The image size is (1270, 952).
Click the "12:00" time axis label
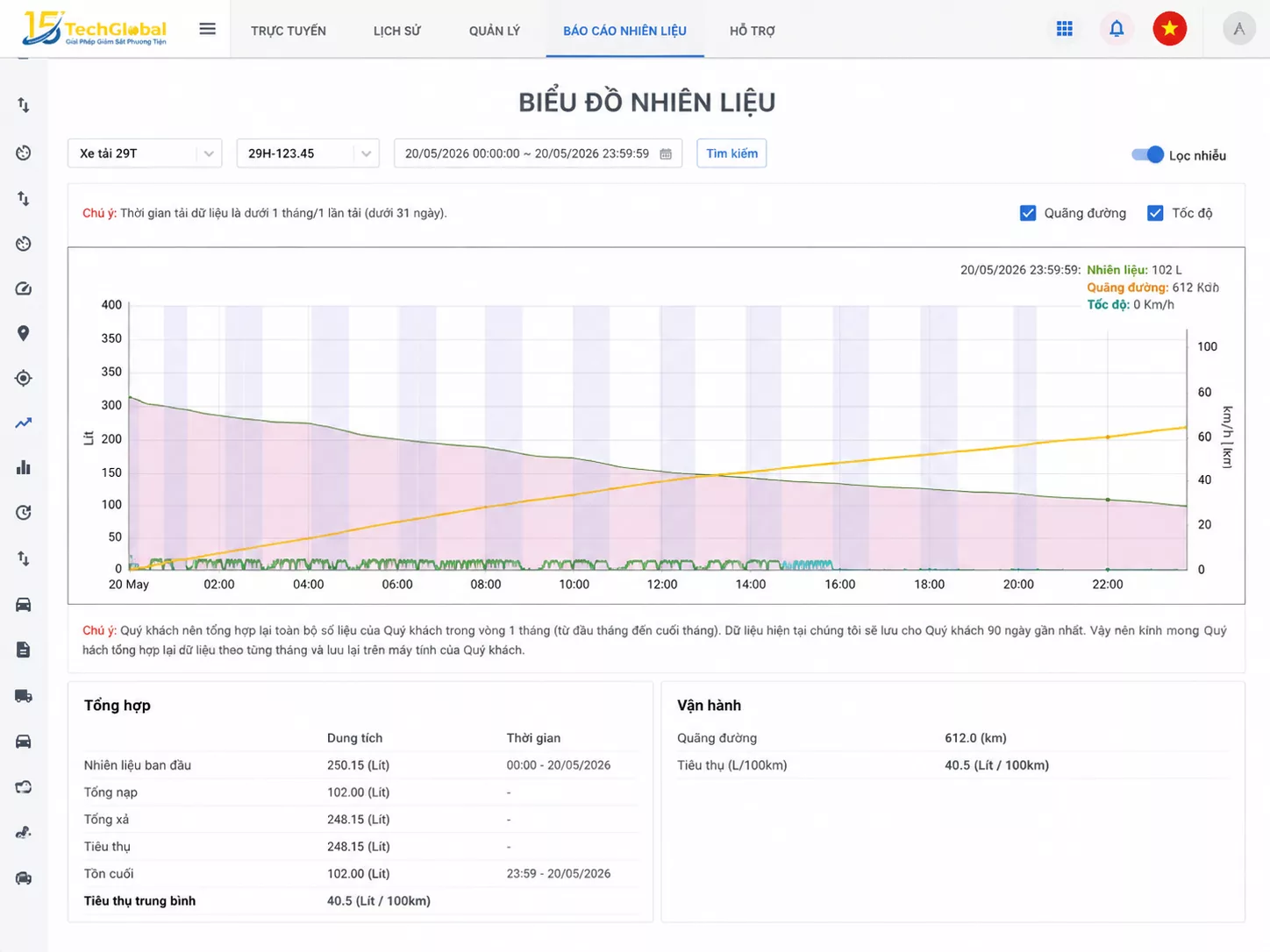coord(662,585)
